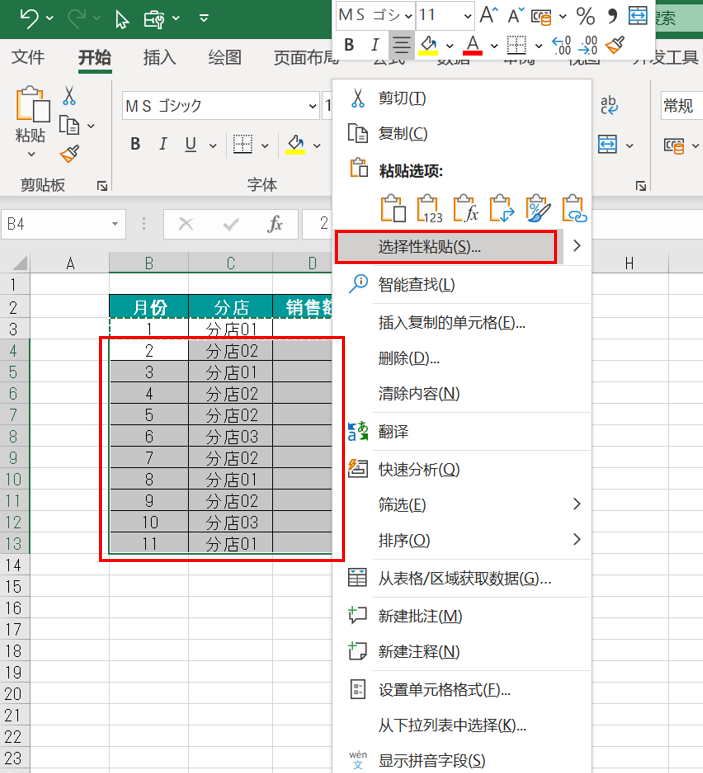Toggle Bold in the mini toolbar
The height and width of the screenshot is (773, 703).
pyautogui.click(x=349, y=45)
